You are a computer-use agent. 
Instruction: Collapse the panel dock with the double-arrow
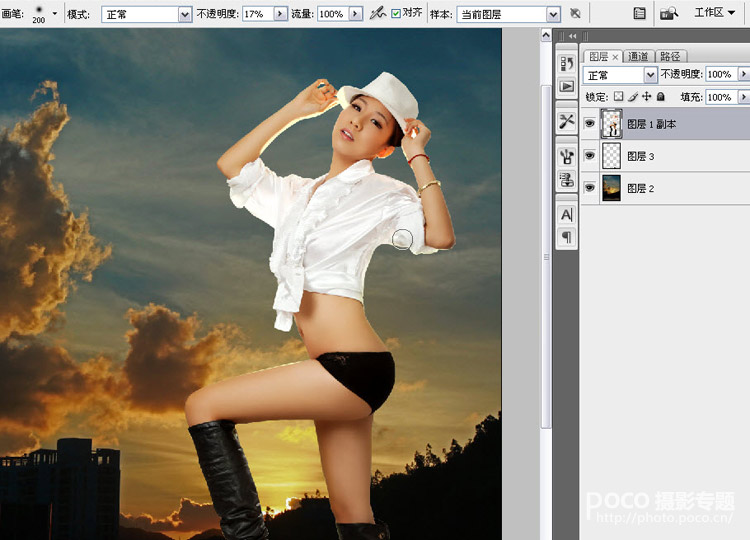click(x=572, y=36)
